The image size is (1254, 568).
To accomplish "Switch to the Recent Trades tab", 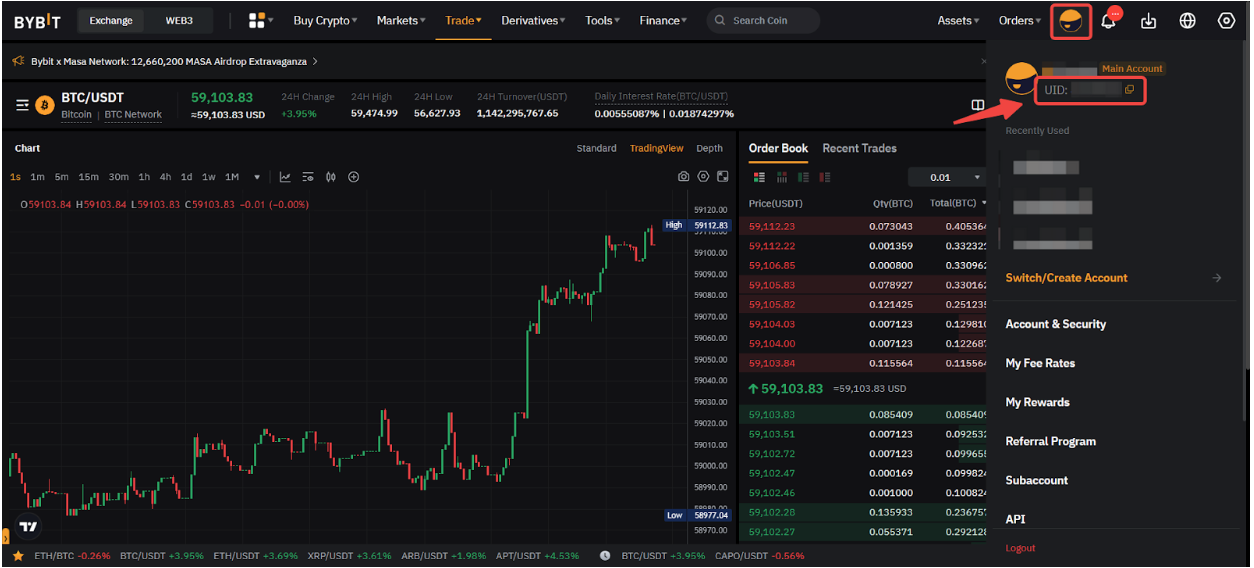I will click(859, 148).
